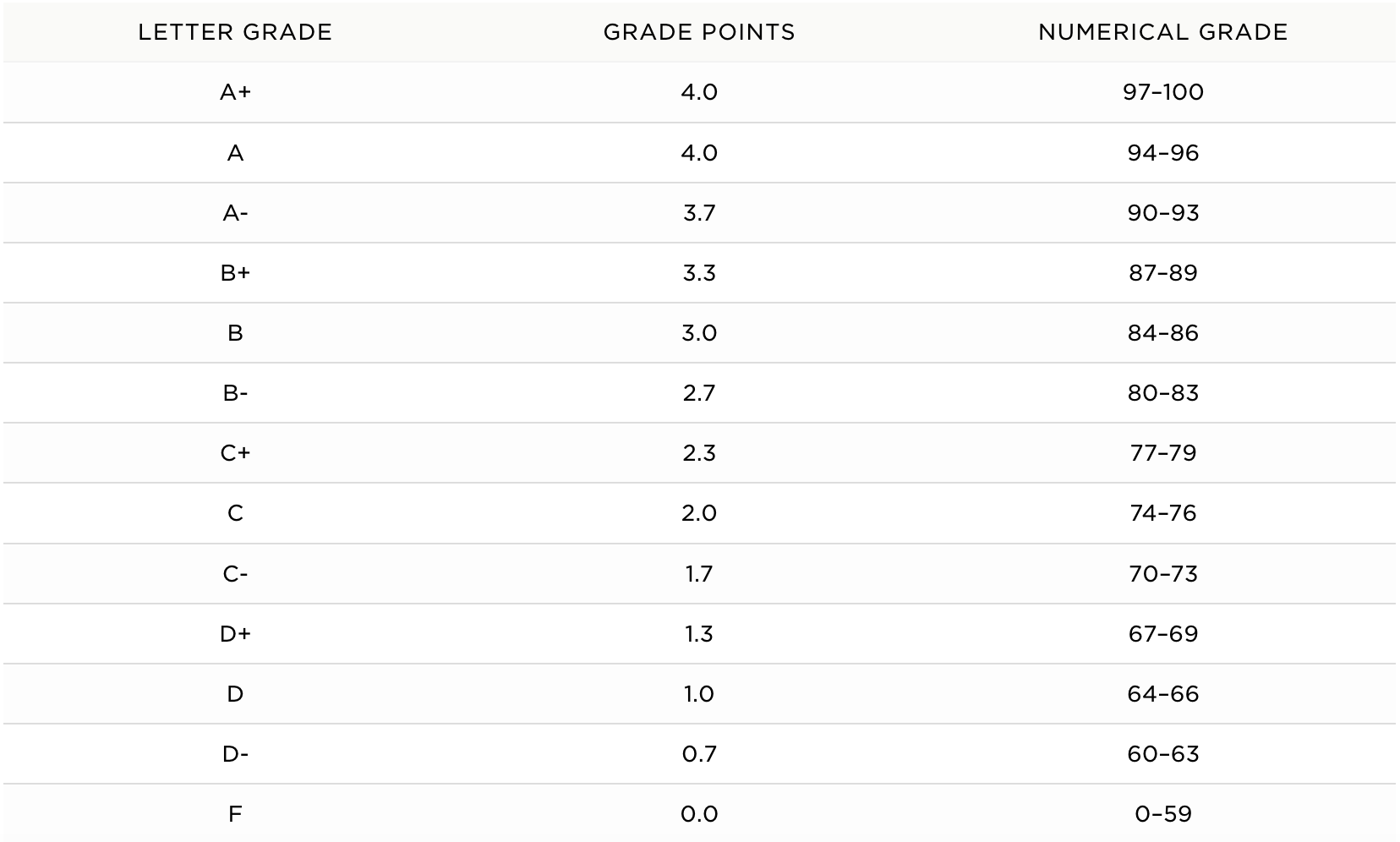Select the 3.3 grade points value
The height and width of the screenshot is (842, 1400).
pos(699,273)
